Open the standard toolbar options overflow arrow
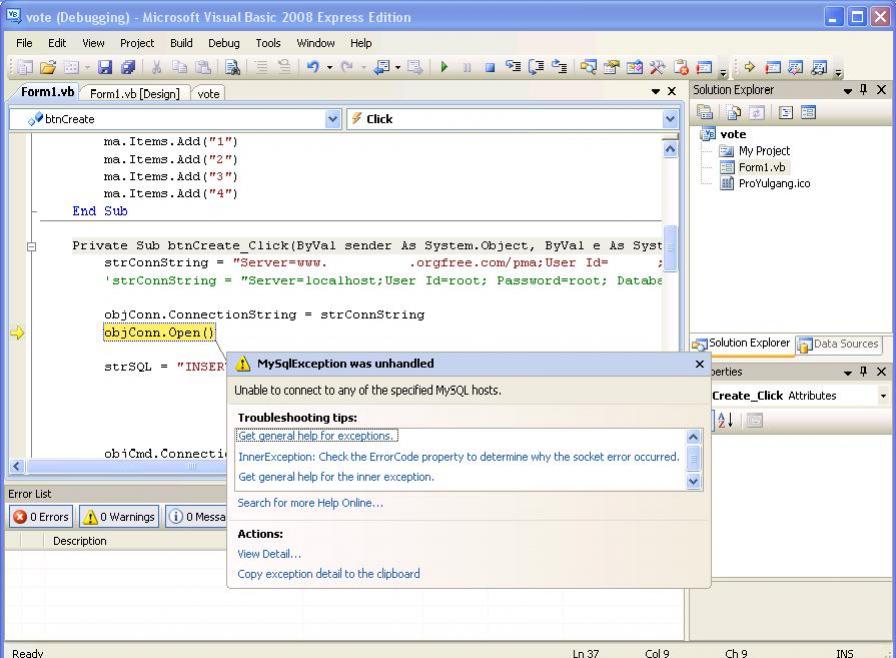 [723, 72]
